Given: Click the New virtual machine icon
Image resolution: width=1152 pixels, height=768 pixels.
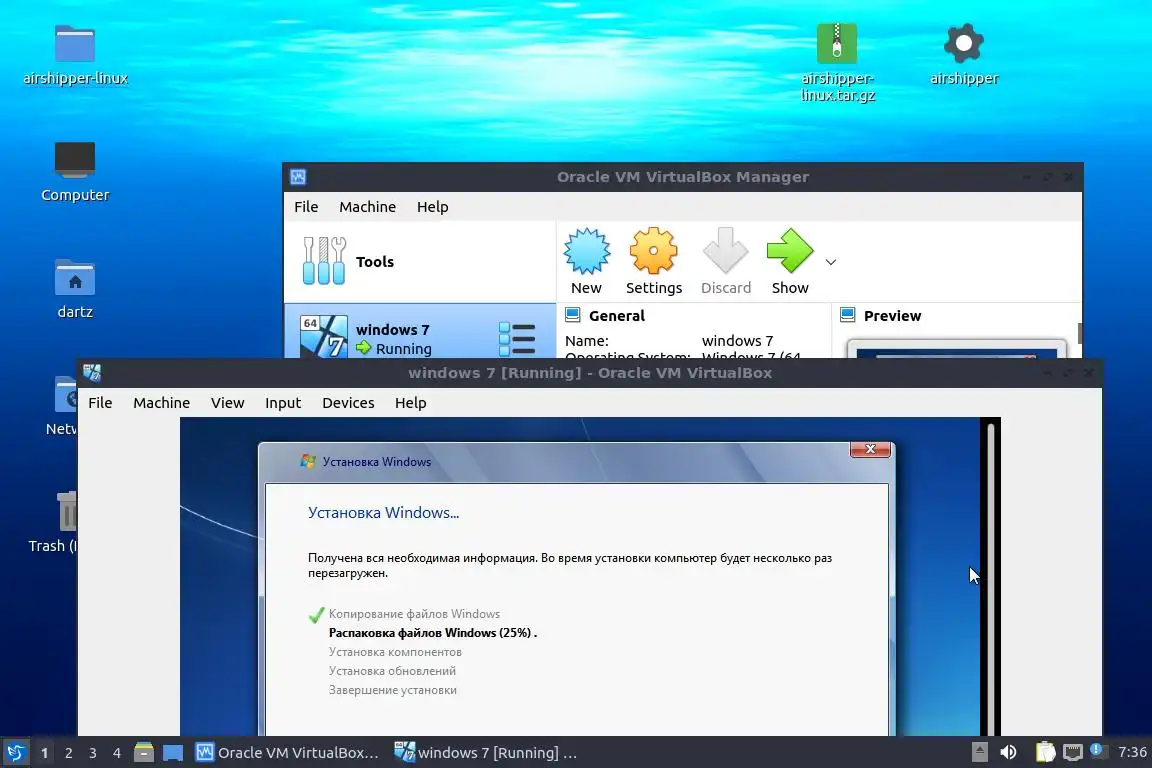Looking at the screenshot, I should point(586,251).
